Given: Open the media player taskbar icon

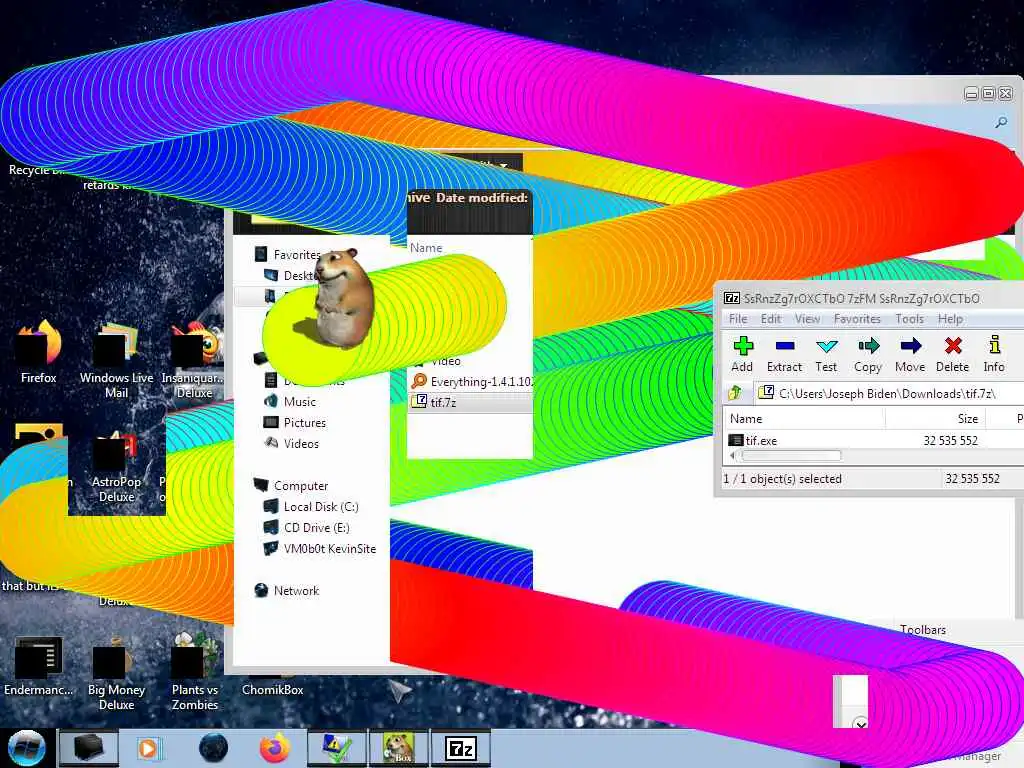Looking at the screenshot, I should pyautogui.click(x=149, y=748).
